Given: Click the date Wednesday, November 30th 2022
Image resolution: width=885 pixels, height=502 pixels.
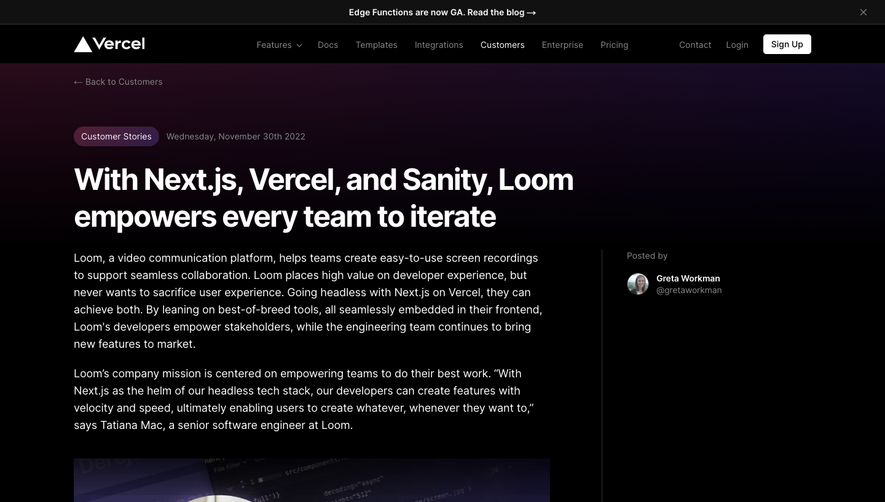Looking at the screenshot, I should (x=235, y=136).
